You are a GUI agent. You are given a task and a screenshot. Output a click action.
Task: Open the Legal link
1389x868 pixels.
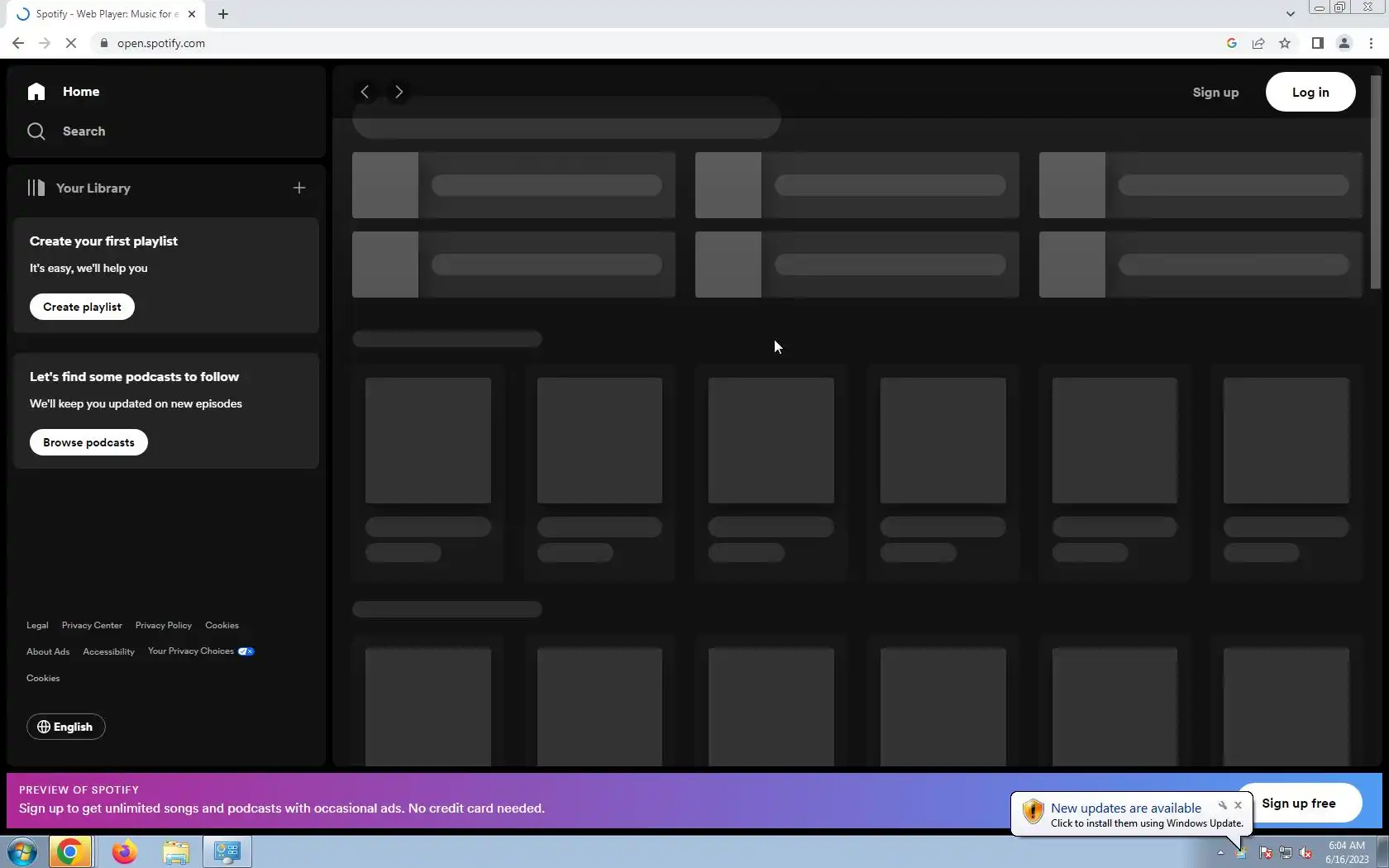(37, 625)
